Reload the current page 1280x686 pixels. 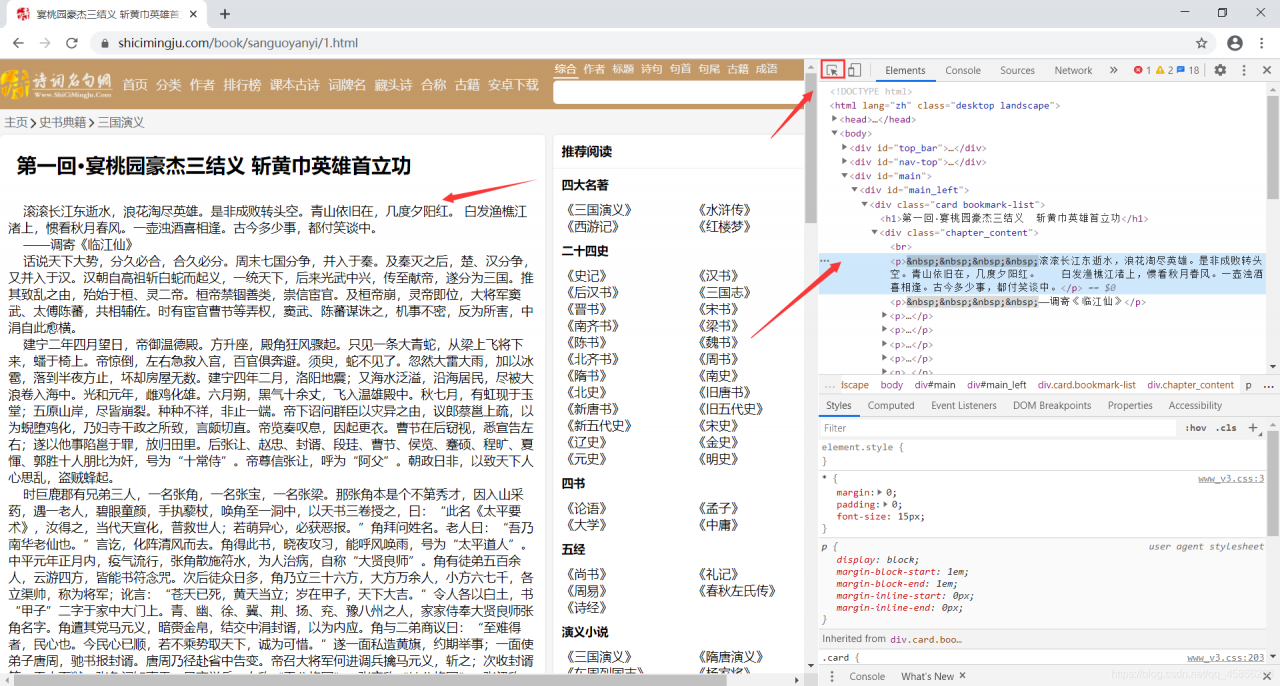click(72, 43)
